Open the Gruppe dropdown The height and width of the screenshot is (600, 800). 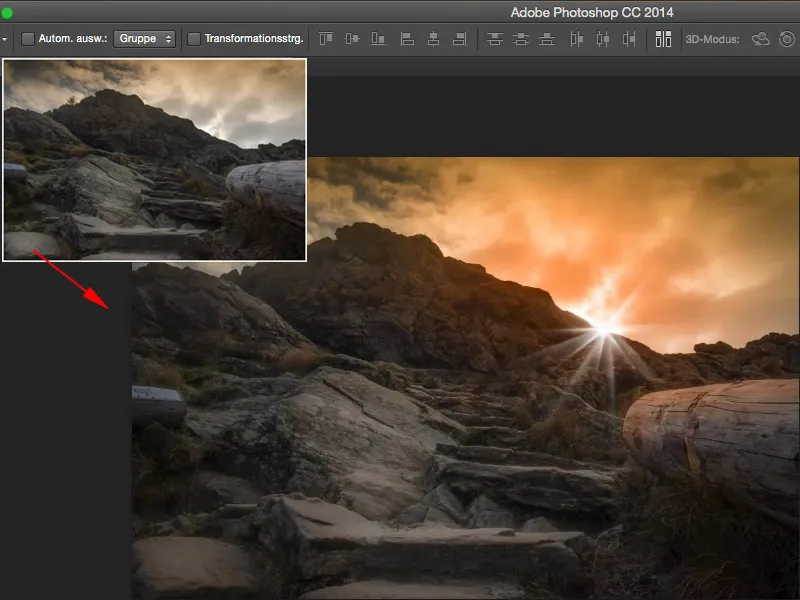(145, 39)
